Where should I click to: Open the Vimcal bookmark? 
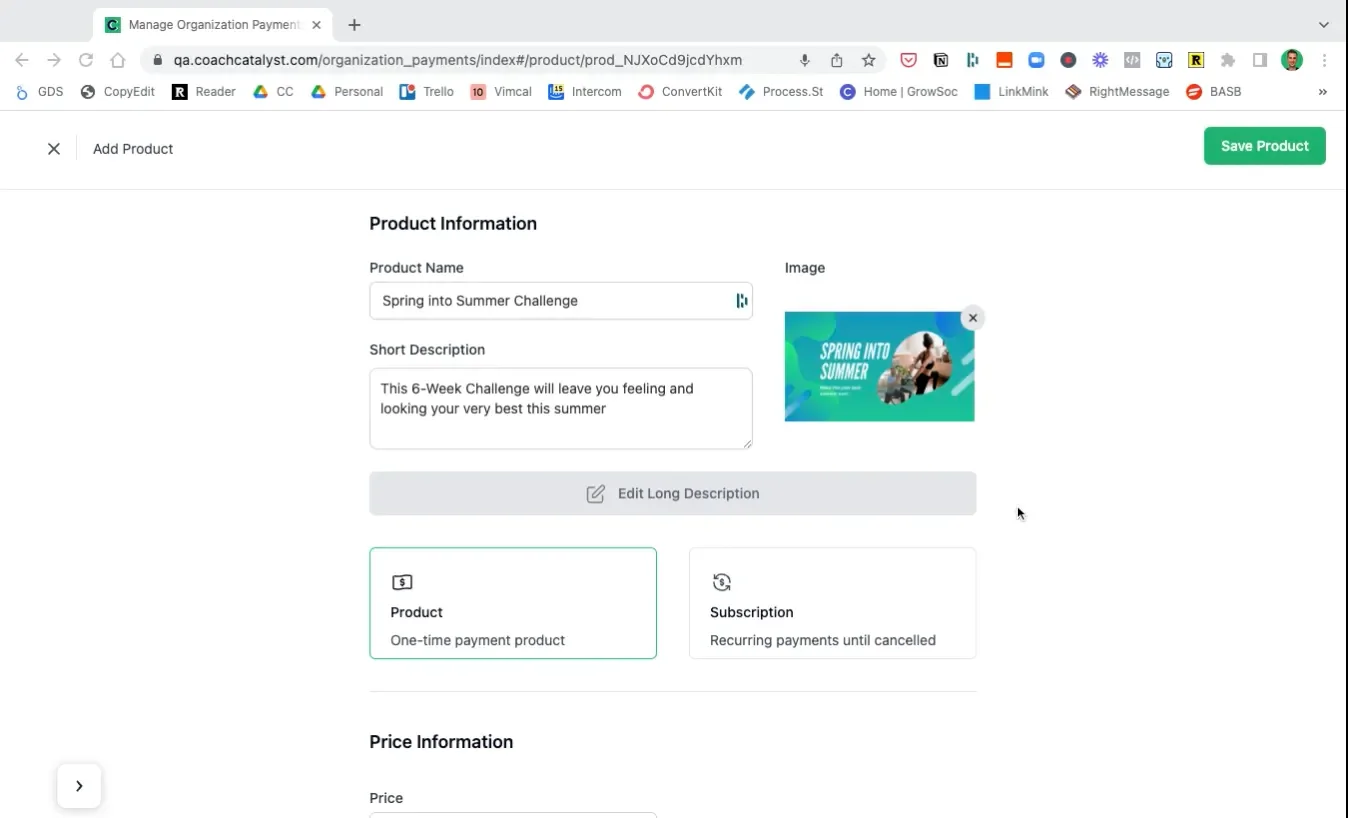click(x=501, y=92)
